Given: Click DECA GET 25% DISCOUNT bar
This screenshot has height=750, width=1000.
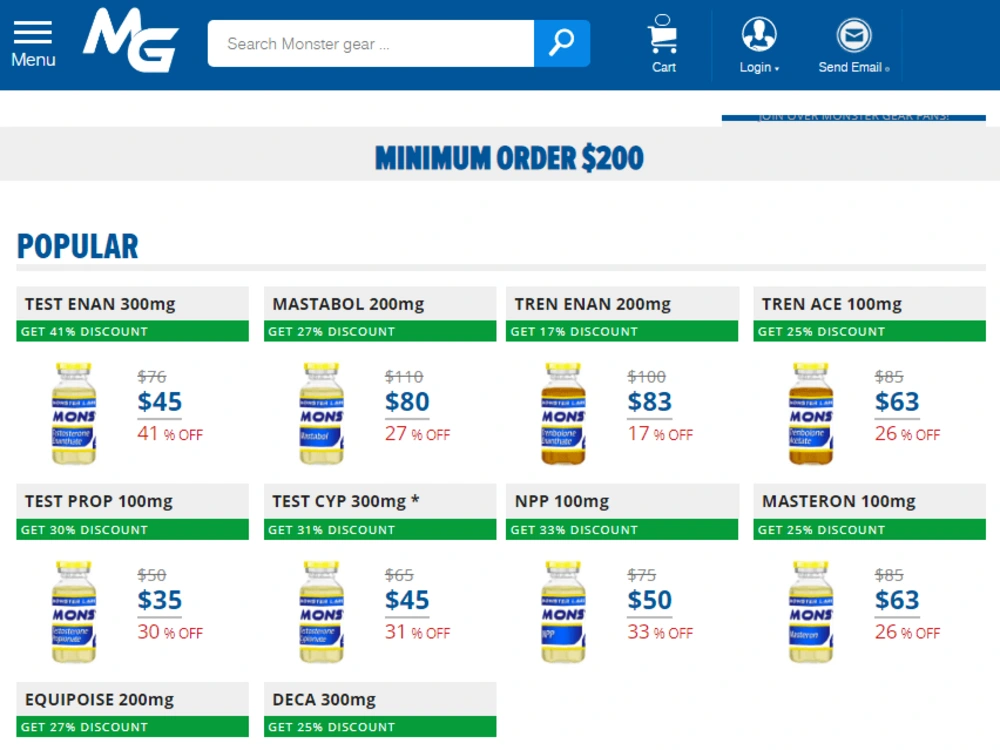Looking at the screenshot, I should coord(380,726).
